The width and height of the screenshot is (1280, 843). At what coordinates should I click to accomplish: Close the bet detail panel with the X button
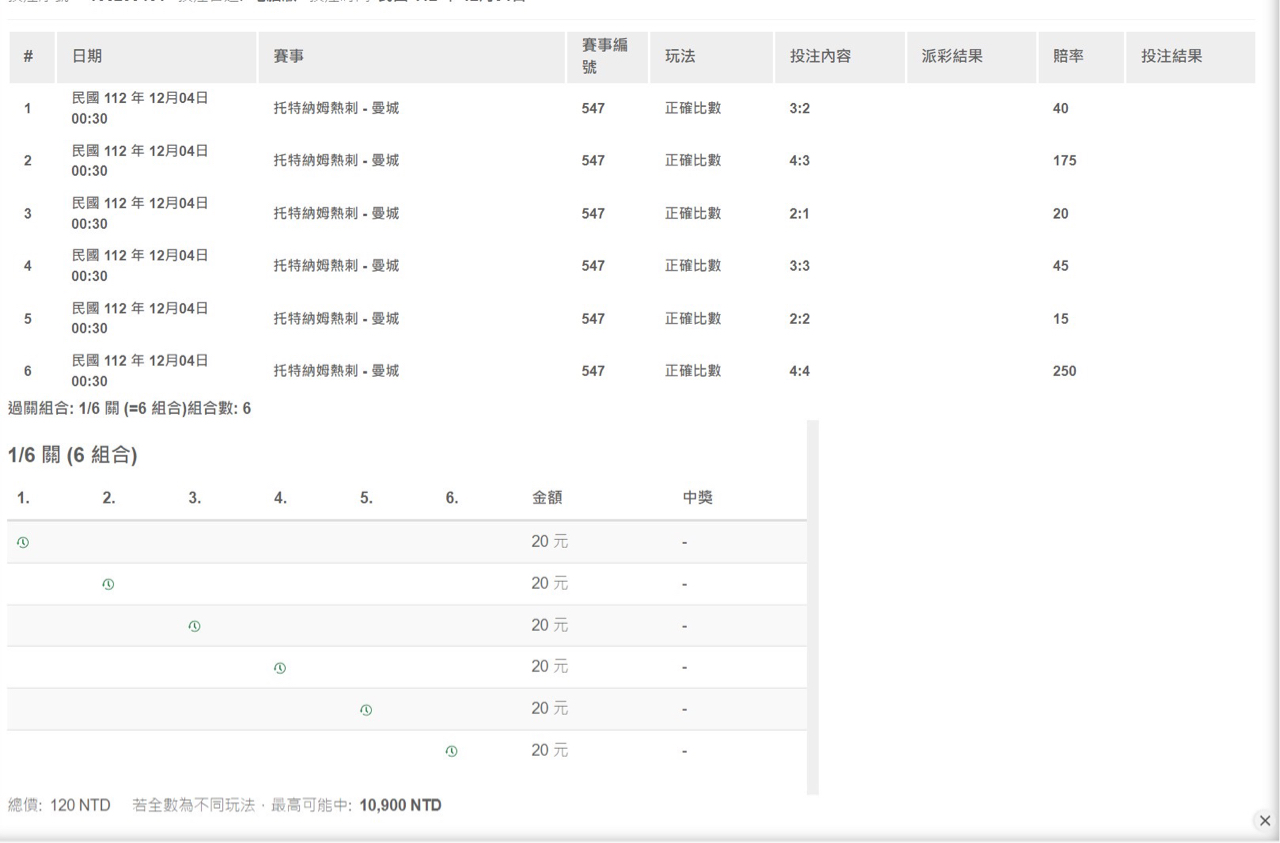tap(1265, 821)
